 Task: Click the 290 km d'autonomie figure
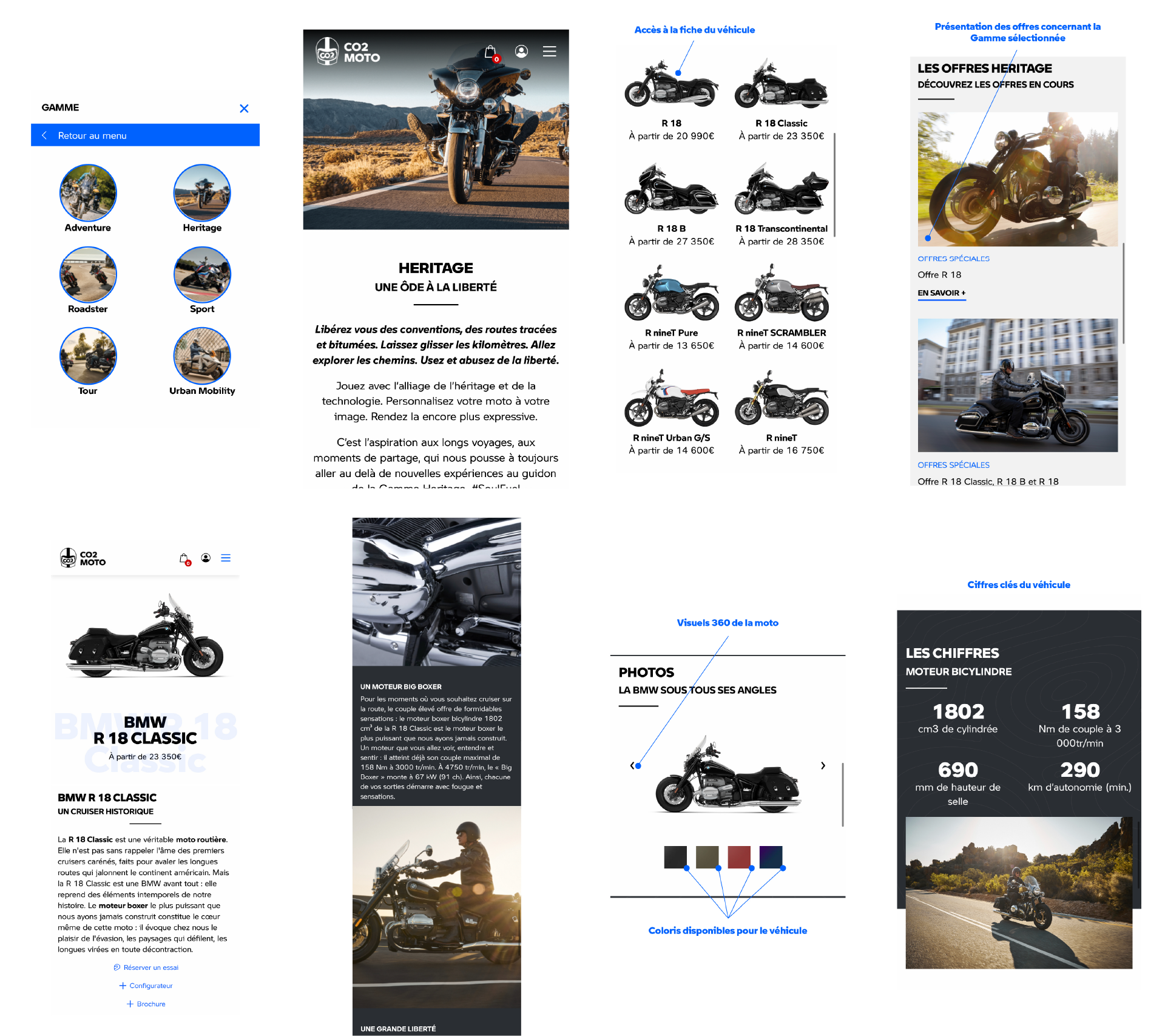(x=1079, y=777)
